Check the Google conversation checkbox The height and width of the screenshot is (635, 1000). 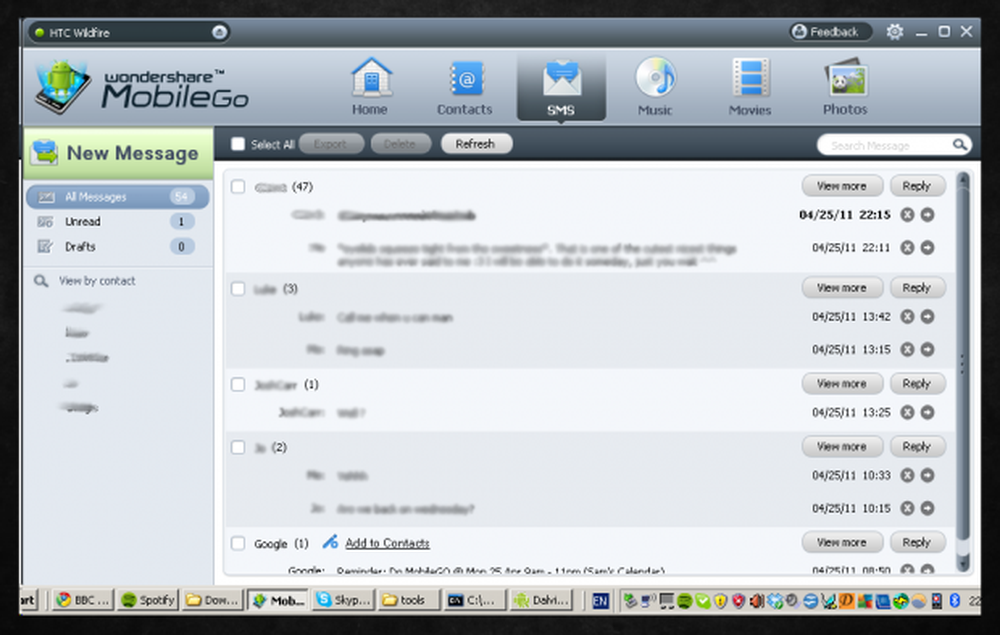pyautogui.click(x=238, y=543)
